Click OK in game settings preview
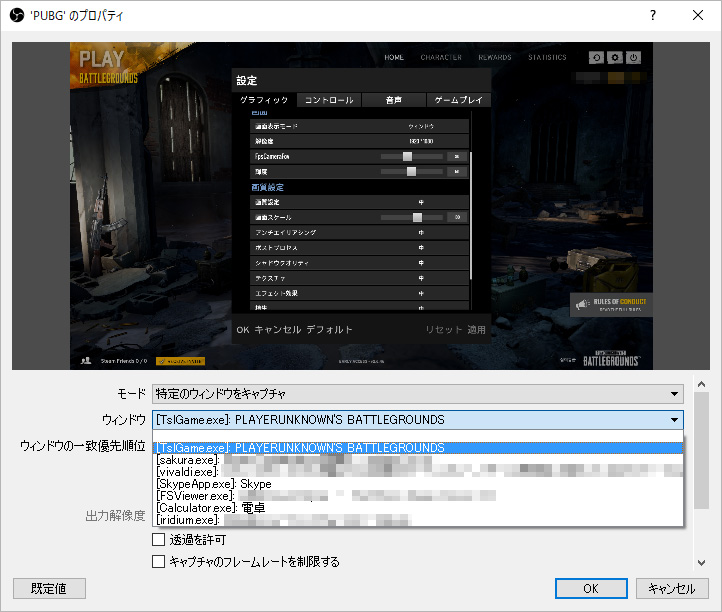 [243, 330]
